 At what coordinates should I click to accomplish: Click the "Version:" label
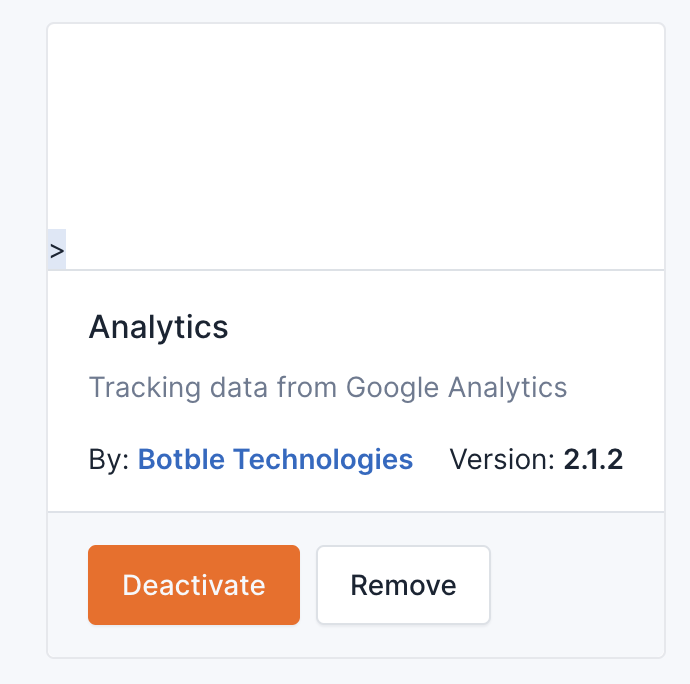(502, 459)
